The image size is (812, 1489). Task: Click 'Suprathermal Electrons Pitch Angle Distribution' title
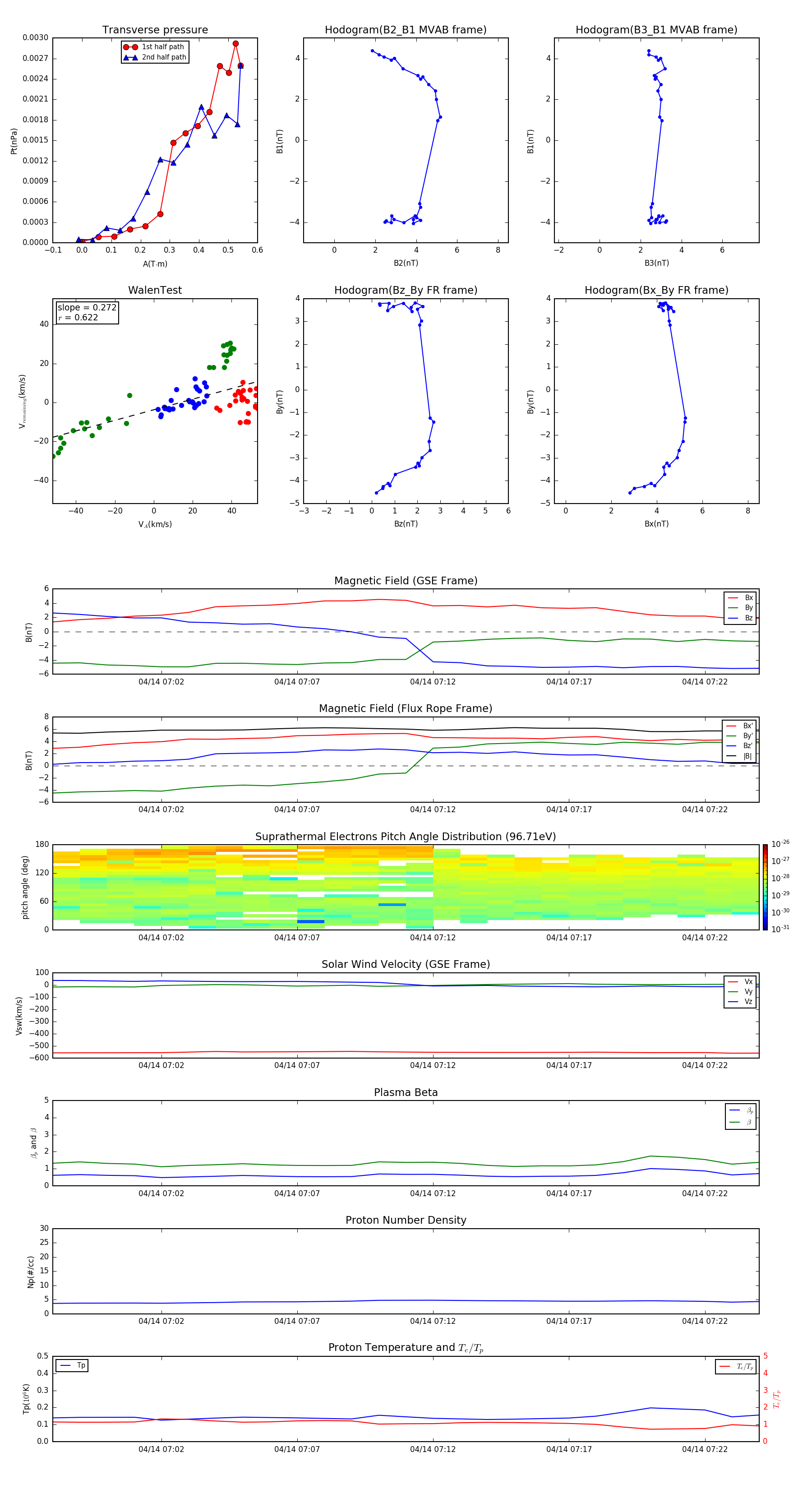[406, 837]
